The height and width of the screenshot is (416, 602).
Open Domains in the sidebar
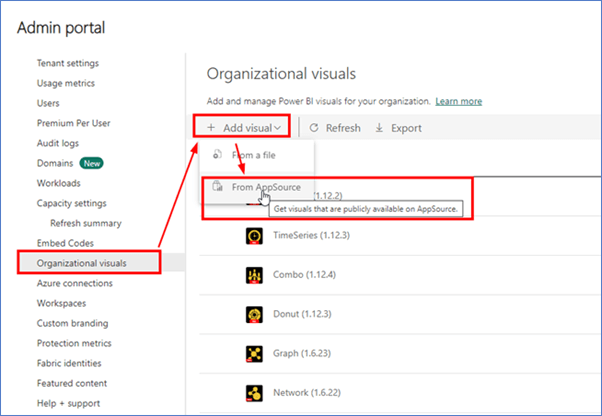point(55,163)
